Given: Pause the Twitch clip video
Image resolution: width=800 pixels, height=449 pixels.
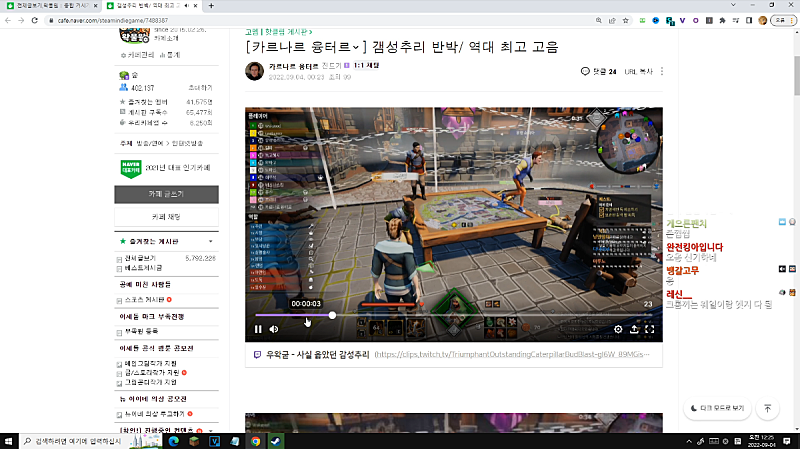Looking at the screenshot, I should (258, 329).
